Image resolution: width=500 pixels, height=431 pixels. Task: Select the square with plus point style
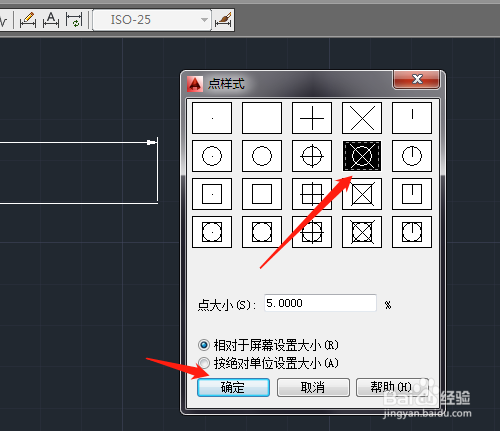coord(312,194)
